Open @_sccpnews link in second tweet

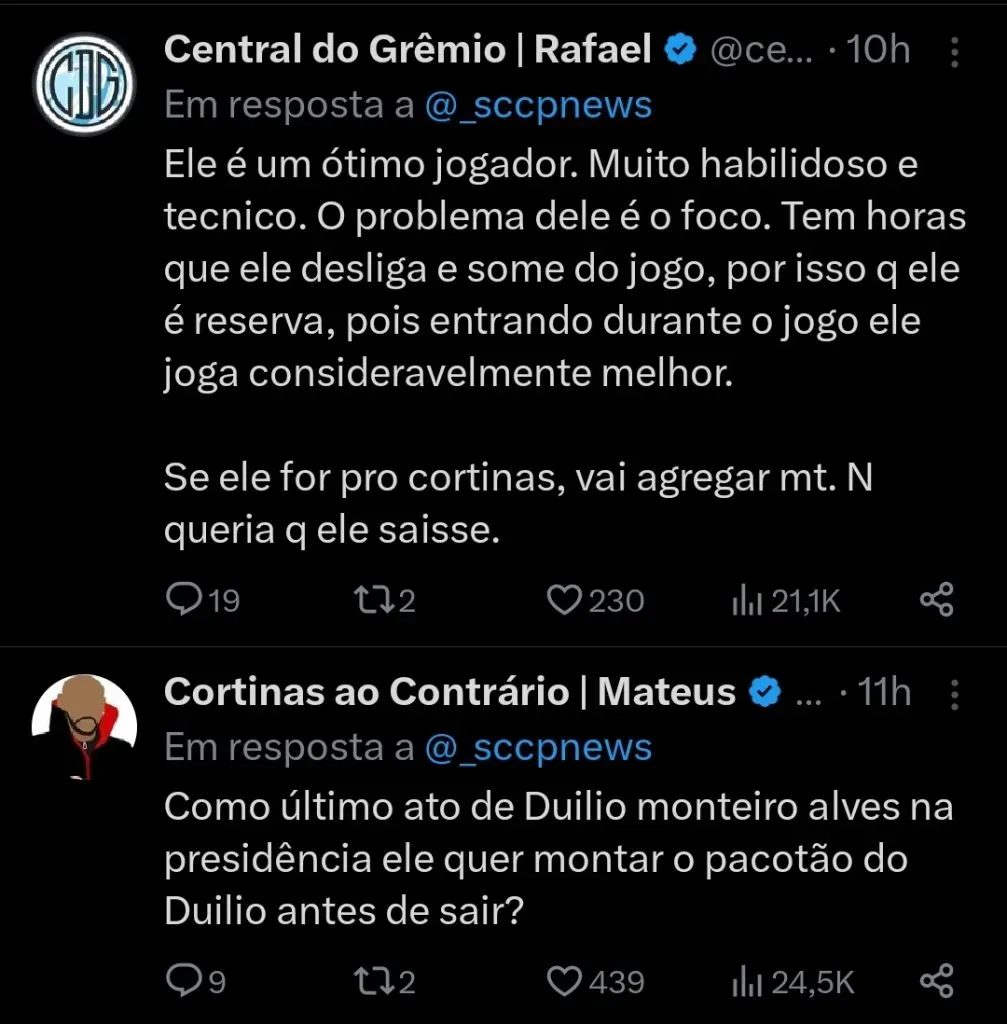(x=538, y=747)
